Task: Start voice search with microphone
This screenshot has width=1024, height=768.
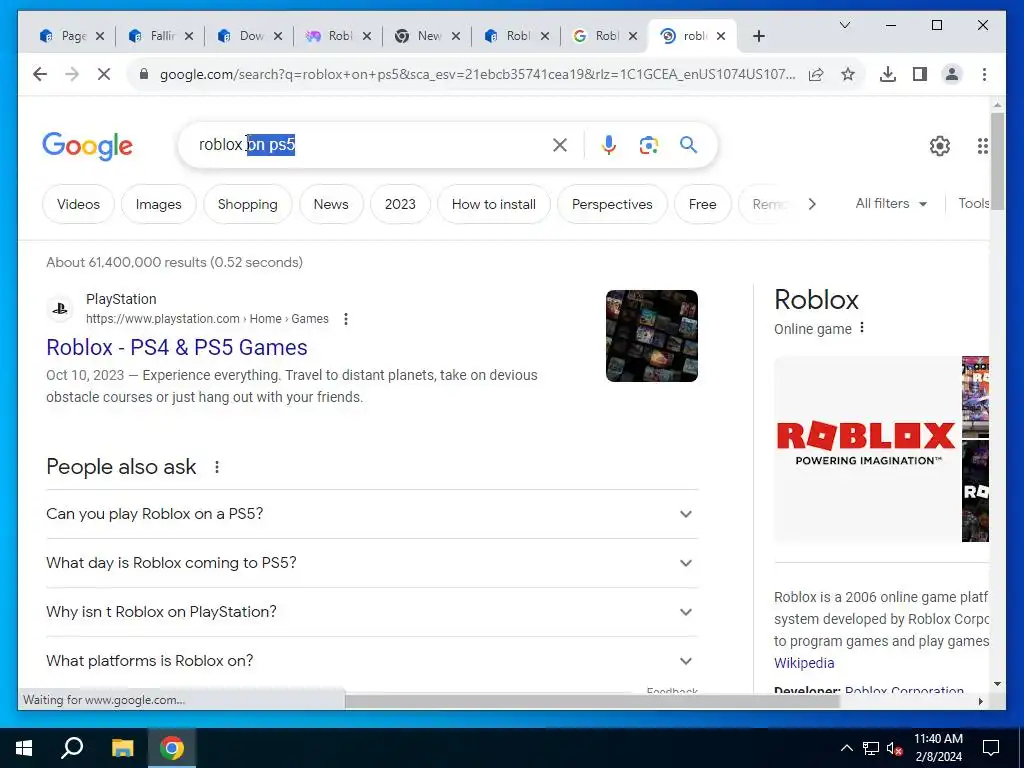Action: click(609, 145)
